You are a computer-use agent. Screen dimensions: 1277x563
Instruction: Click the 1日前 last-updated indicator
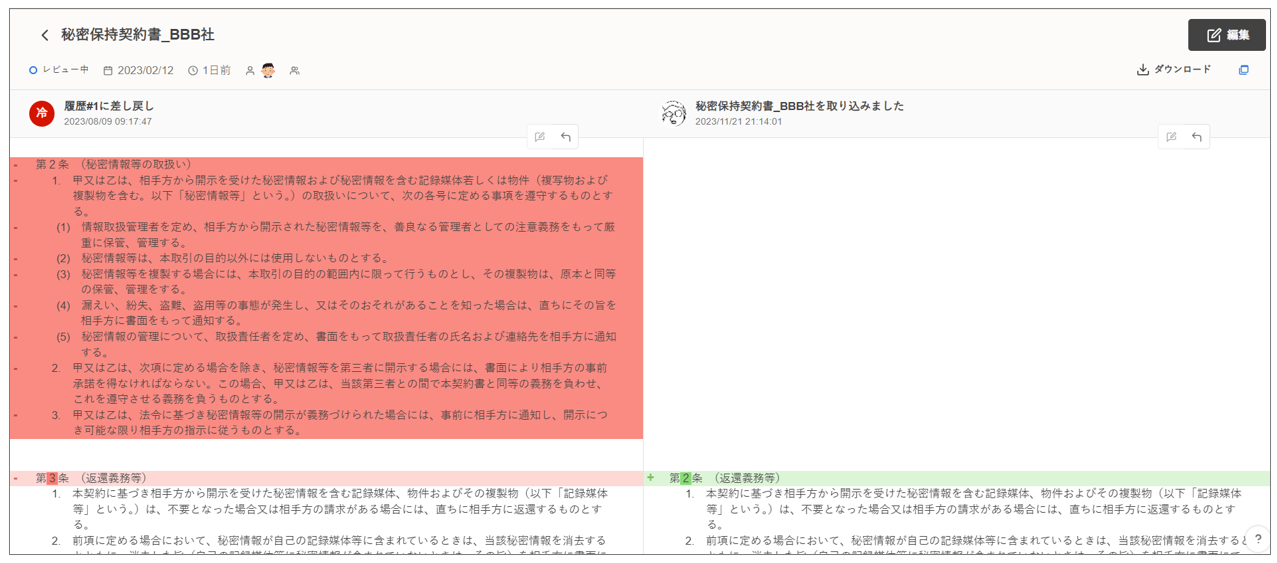[209, 71]
